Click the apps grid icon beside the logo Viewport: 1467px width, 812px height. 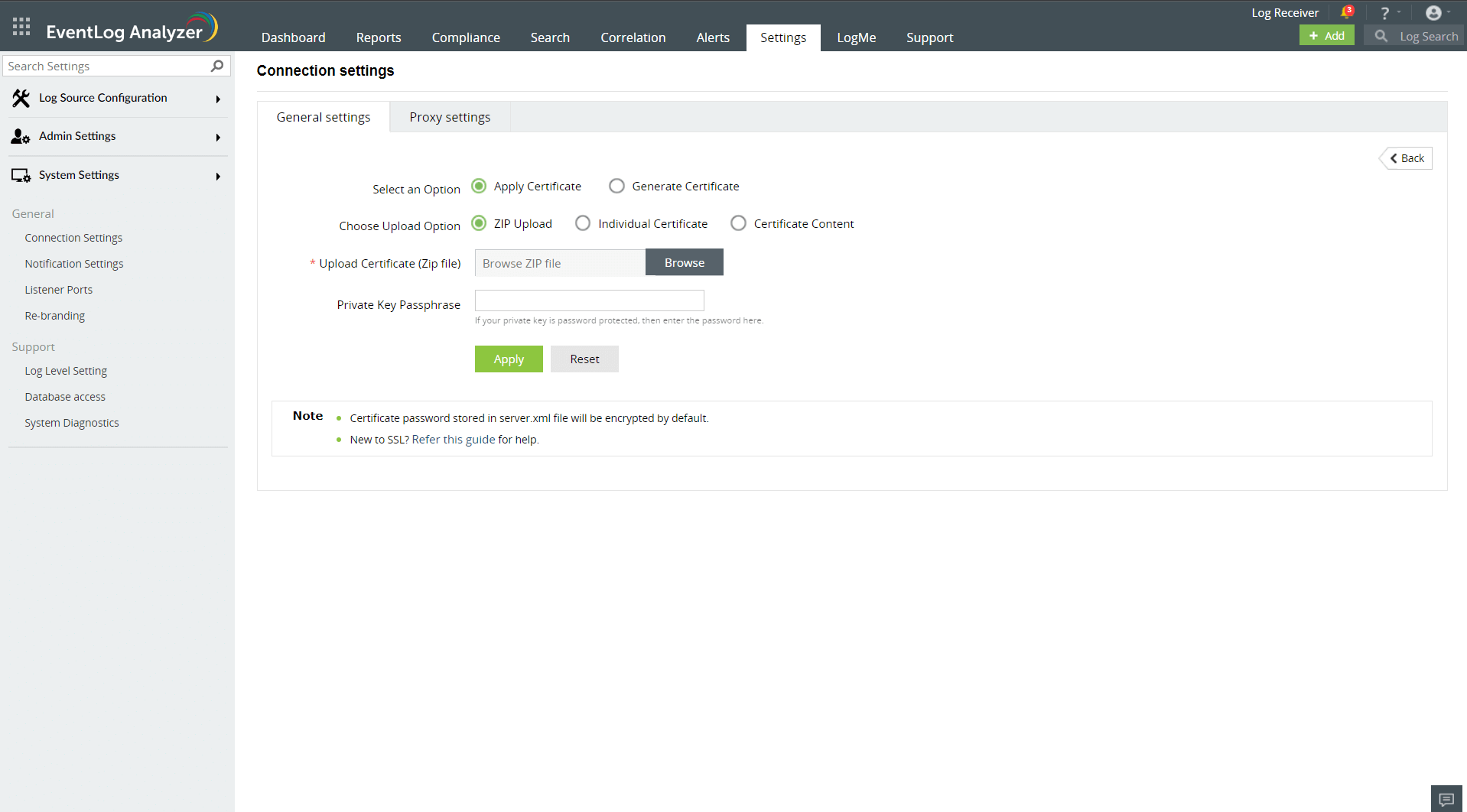coord(21,25)
